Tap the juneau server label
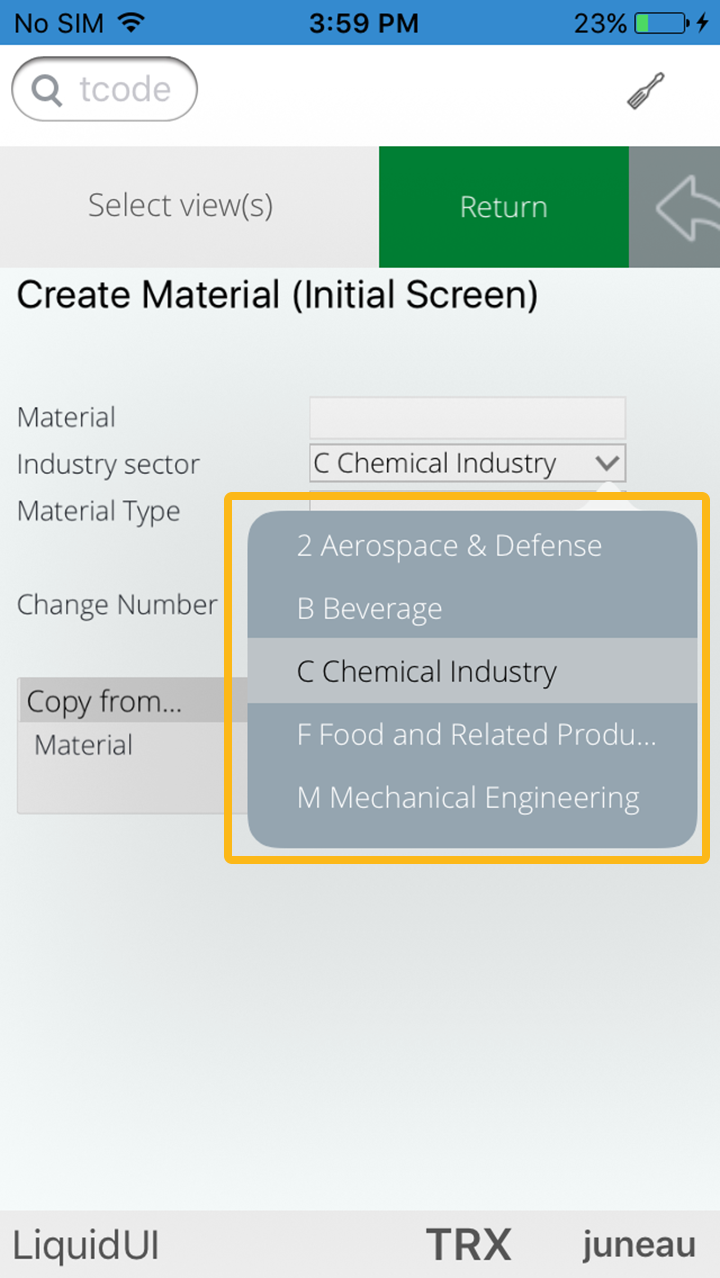This screenshot has width=720, height=1278. [x=639, y=1245]
